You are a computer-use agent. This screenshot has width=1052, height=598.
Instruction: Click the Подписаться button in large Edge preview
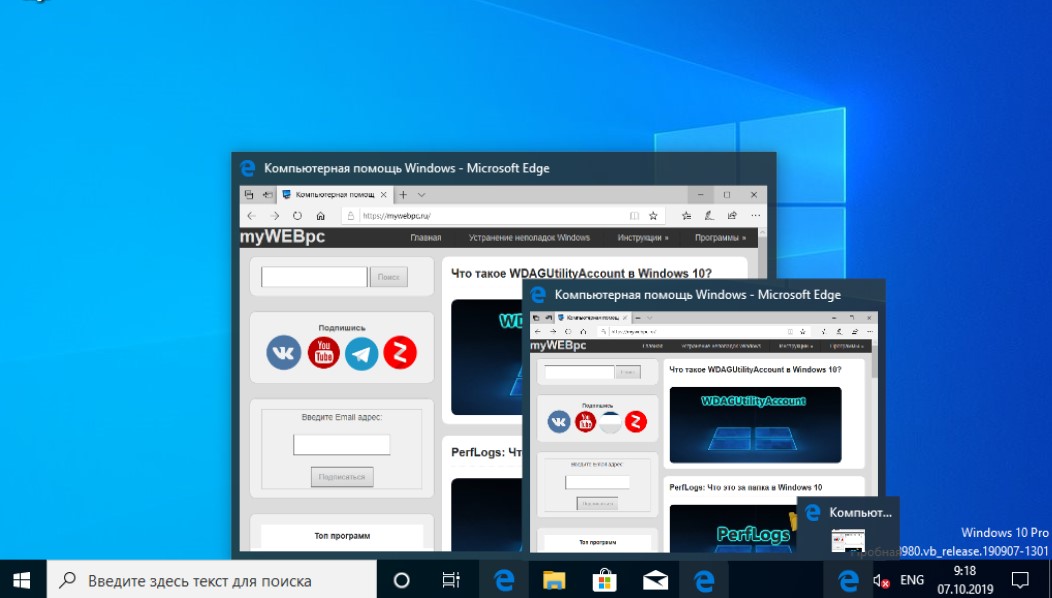pos(342,477)
